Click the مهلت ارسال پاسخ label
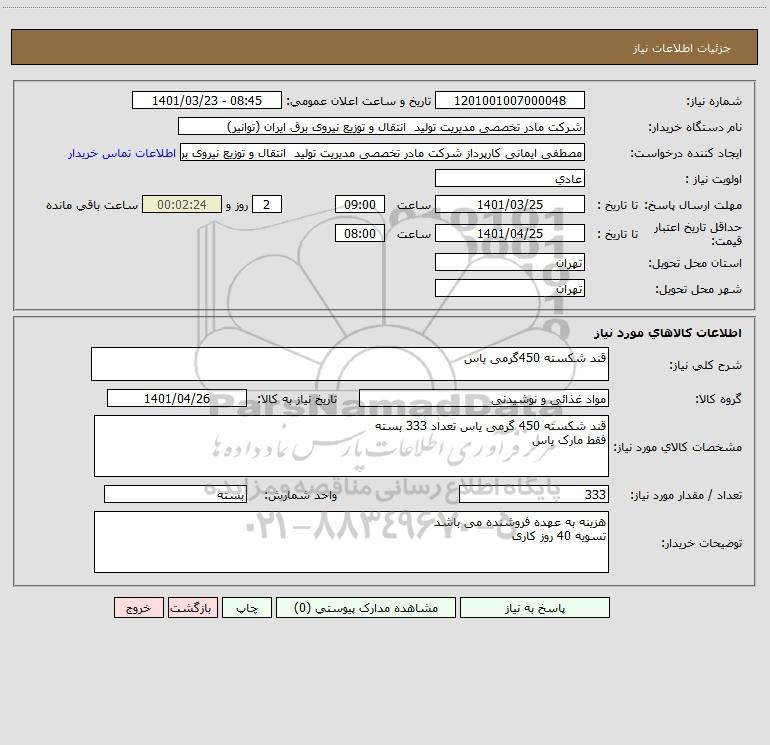 click(694, 205)
